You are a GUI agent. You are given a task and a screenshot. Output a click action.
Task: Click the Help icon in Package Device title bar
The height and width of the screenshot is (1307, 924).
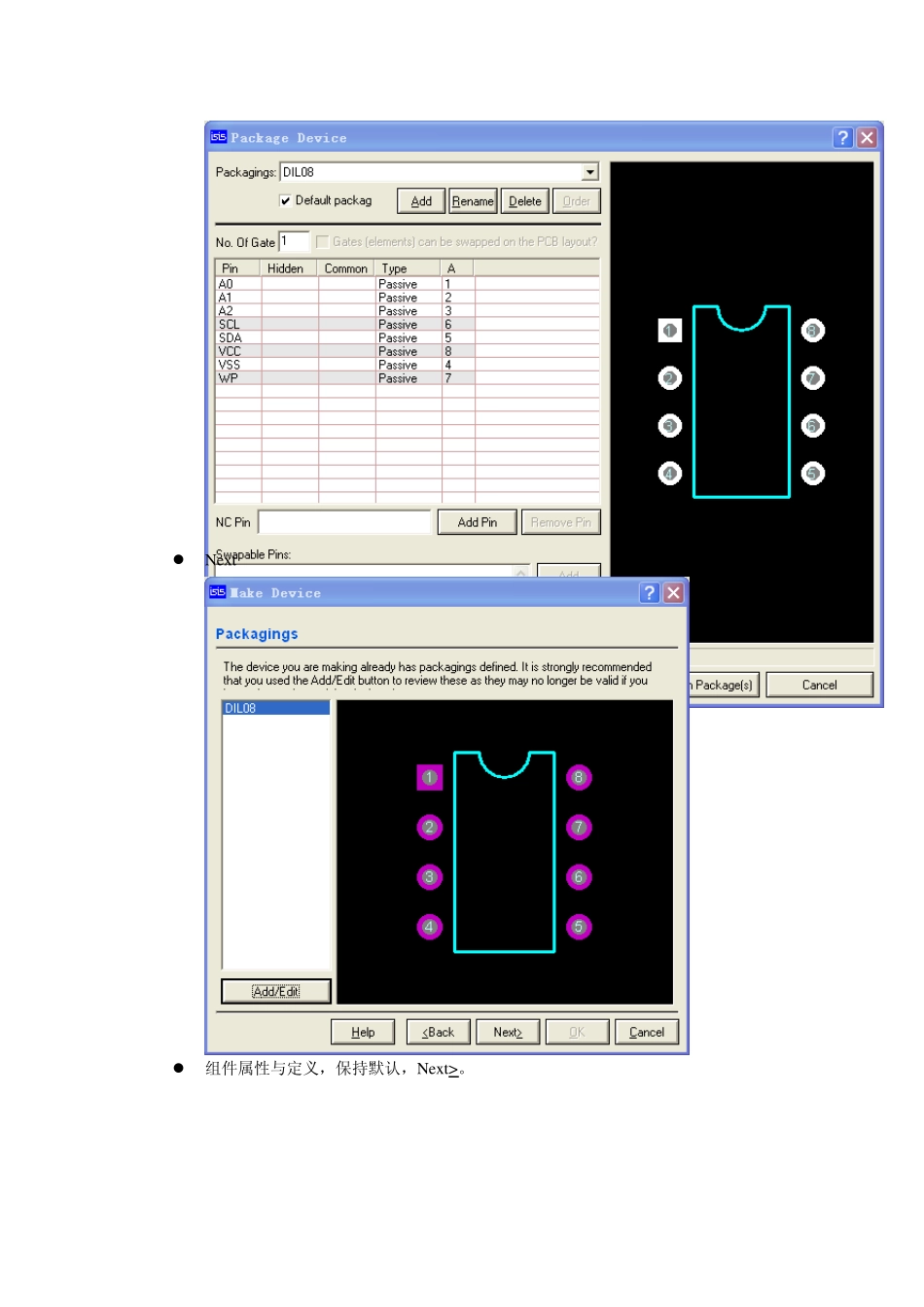pyautogui.click(x=843, y=138)
